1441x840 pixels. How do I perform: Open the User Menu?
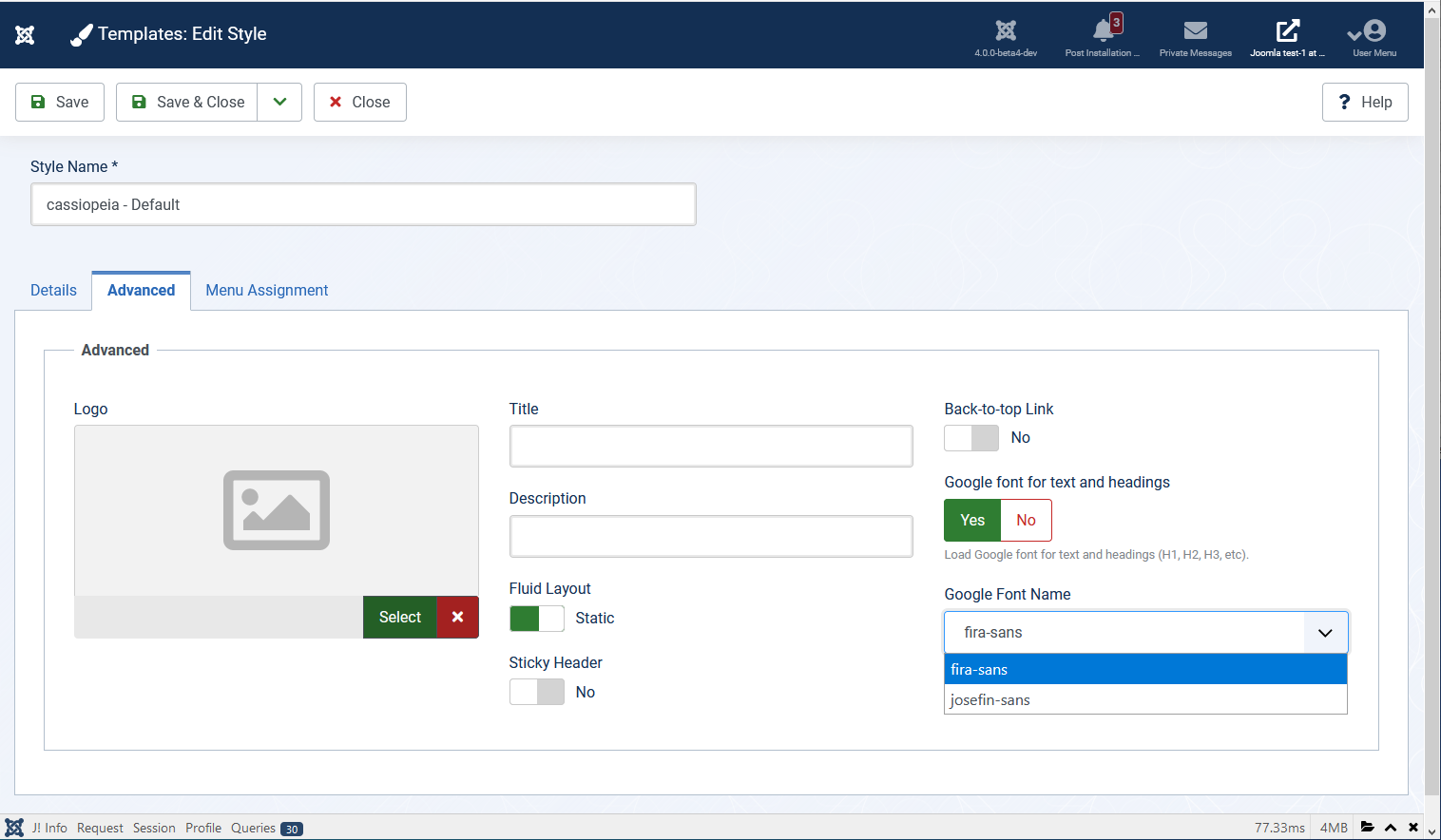[x=1374, y=37]
